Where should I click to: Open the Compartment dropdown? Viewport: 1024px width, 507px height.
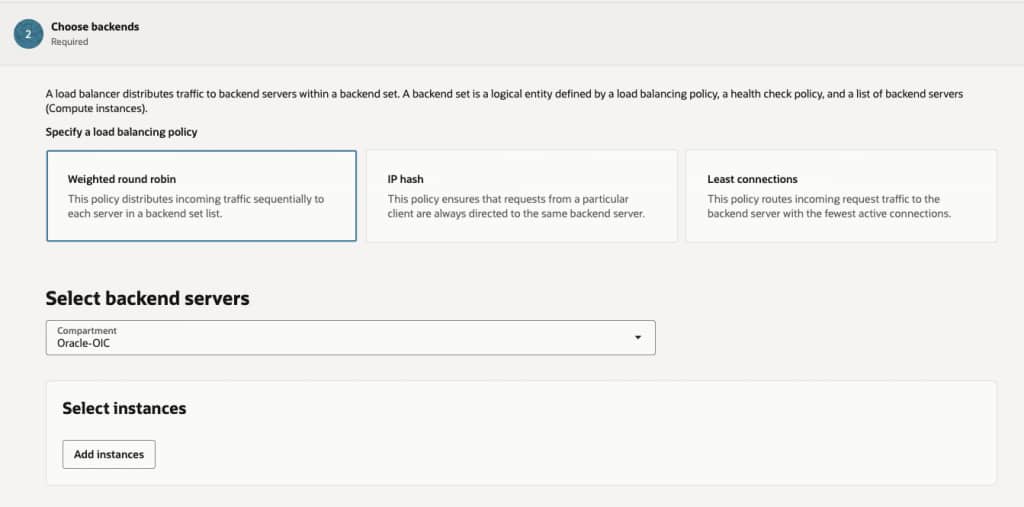click(x=350, y=337)
